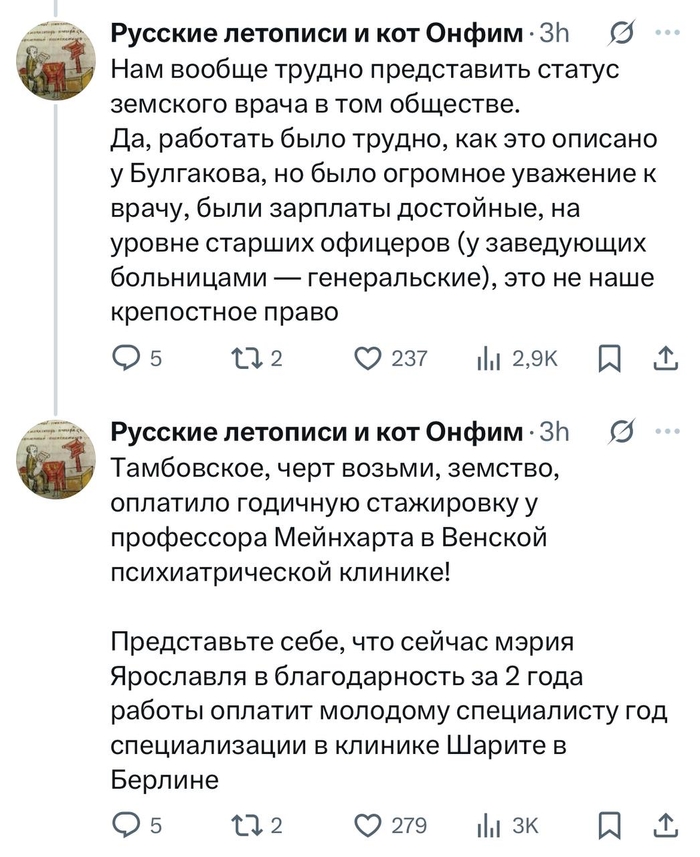
Task: Click the Grok icon on first tweet
Action: tap(620, 34)
